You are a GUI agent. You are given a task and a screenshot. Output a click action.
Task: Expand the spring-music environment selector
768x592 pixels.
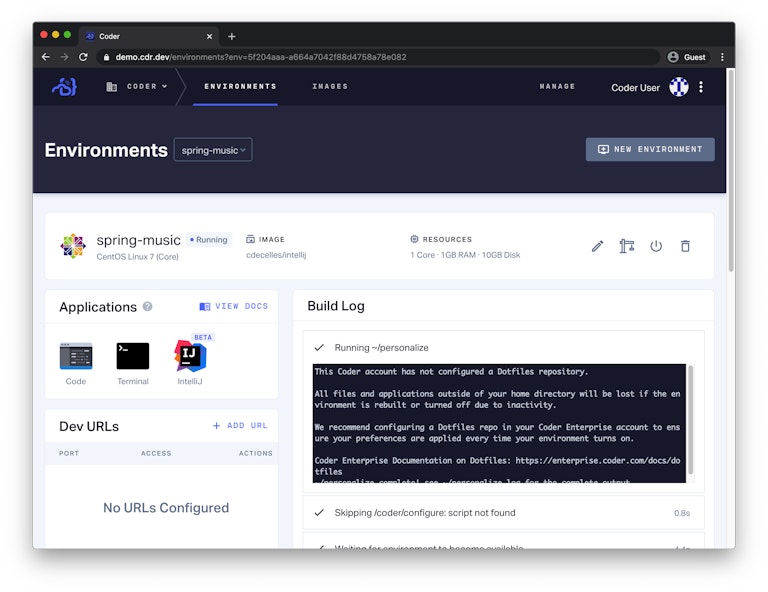pos(213,150)
